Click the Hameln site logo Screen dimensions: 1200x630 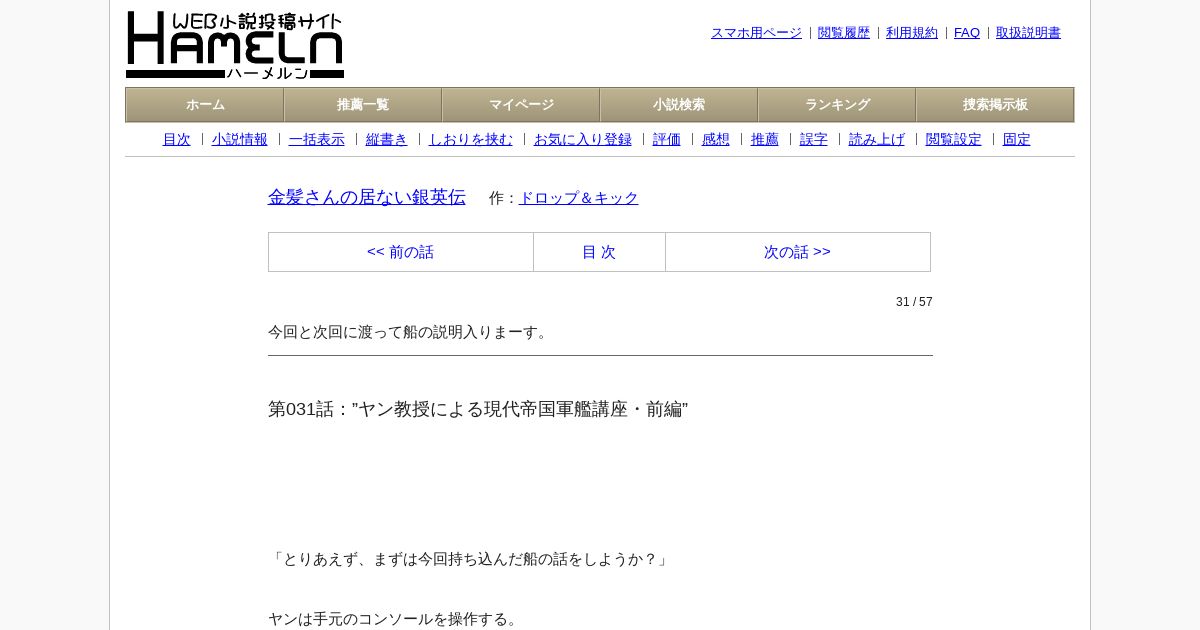pos(235,45)
